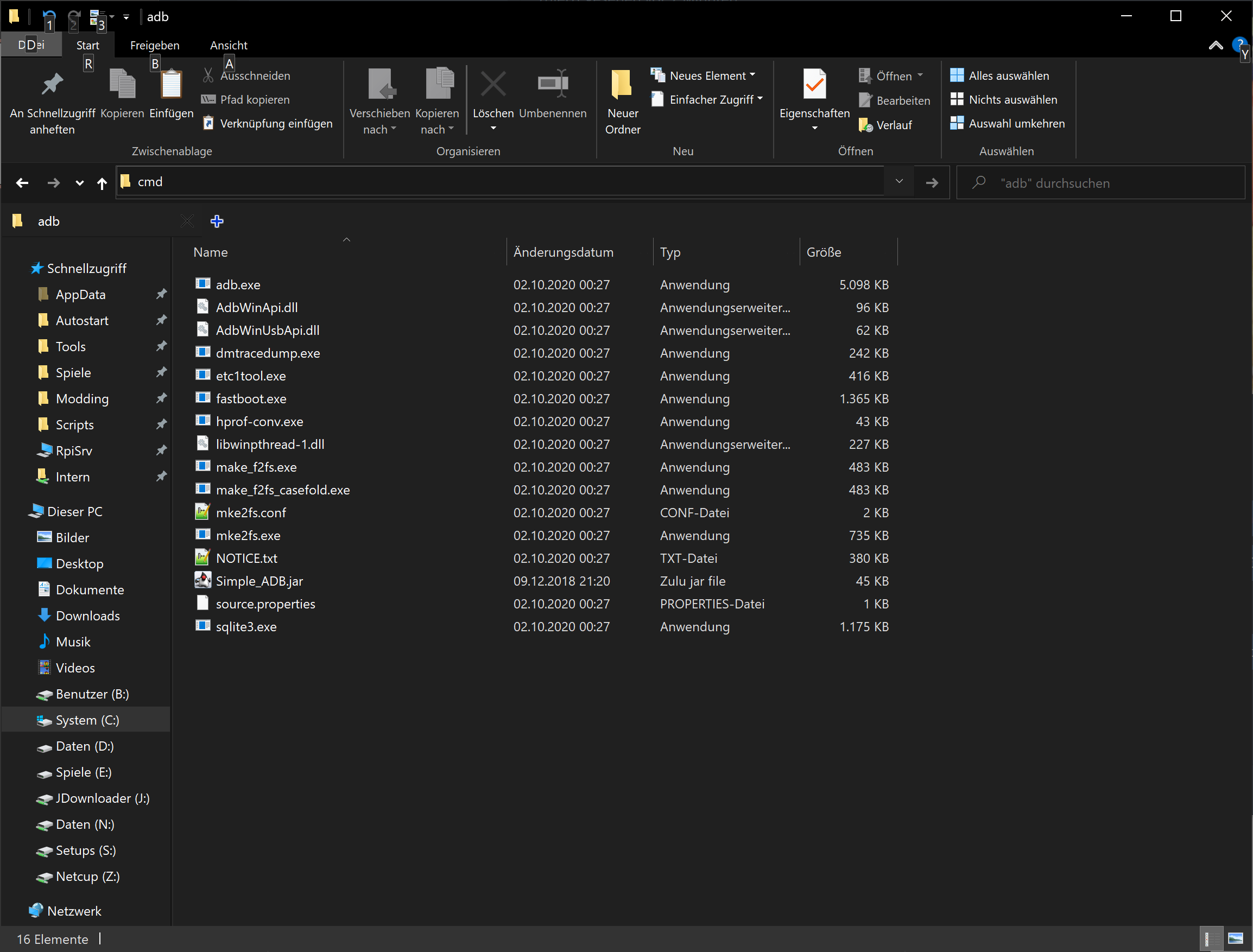This screenshot has height=952, width=1253.
Task: Open the Freigeben ribbon tab
Action: click(x=155, y=46)
